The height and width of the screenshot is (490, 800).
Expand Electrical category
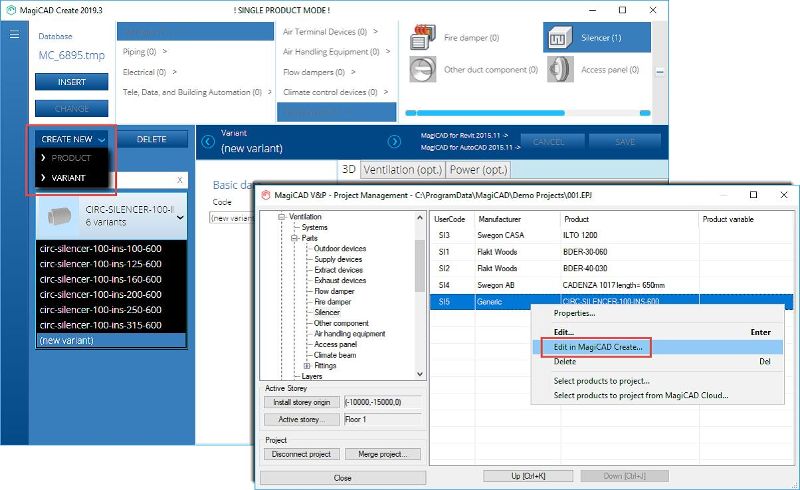tap(174, 72)
